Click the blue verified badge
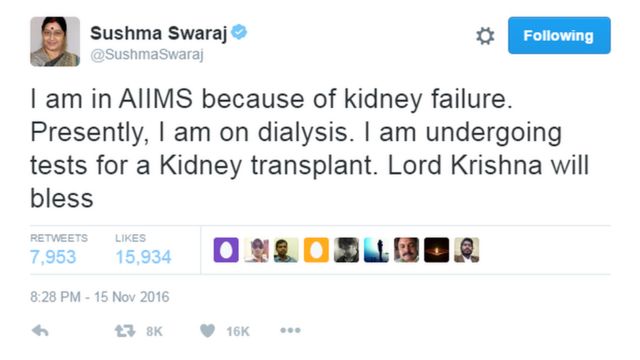 tap(239, 32)
